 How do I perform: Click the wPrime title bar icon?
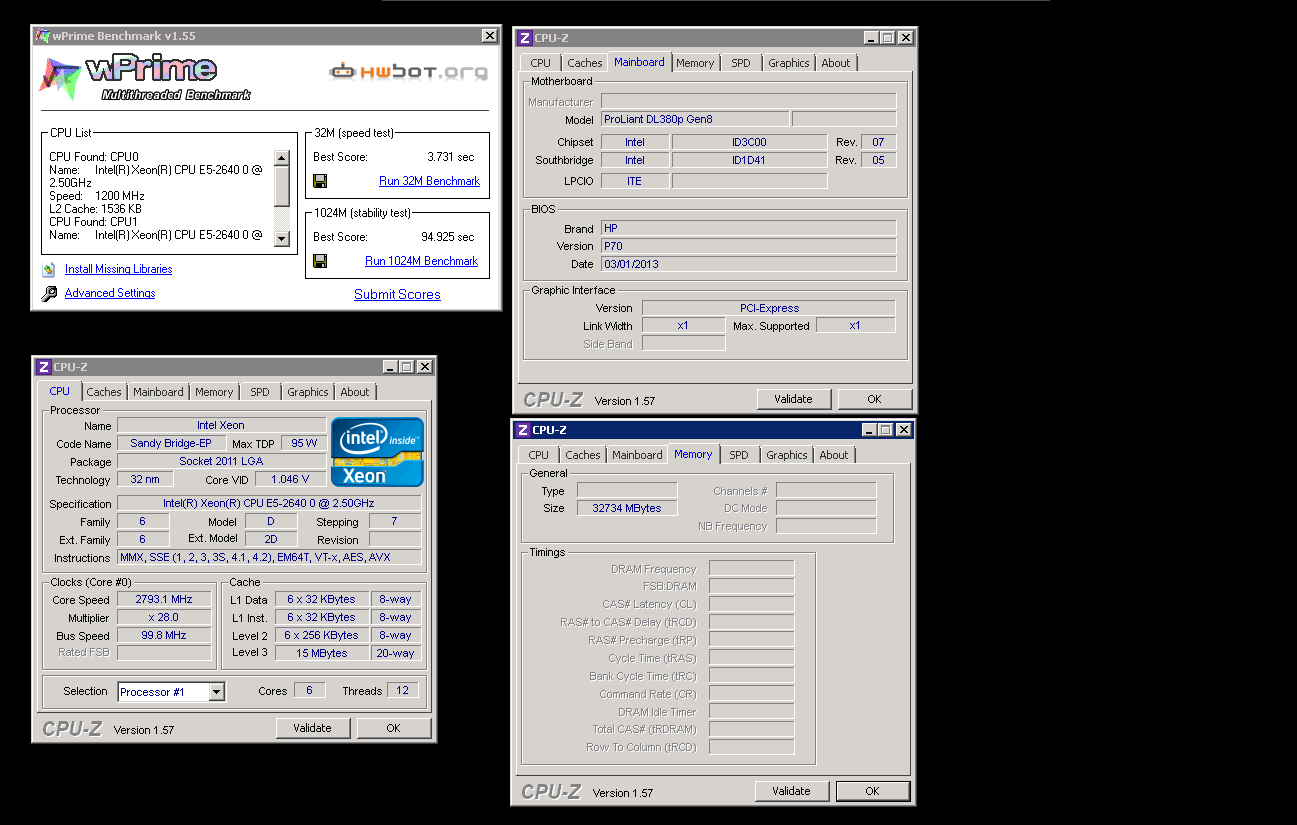pos(43,36)
